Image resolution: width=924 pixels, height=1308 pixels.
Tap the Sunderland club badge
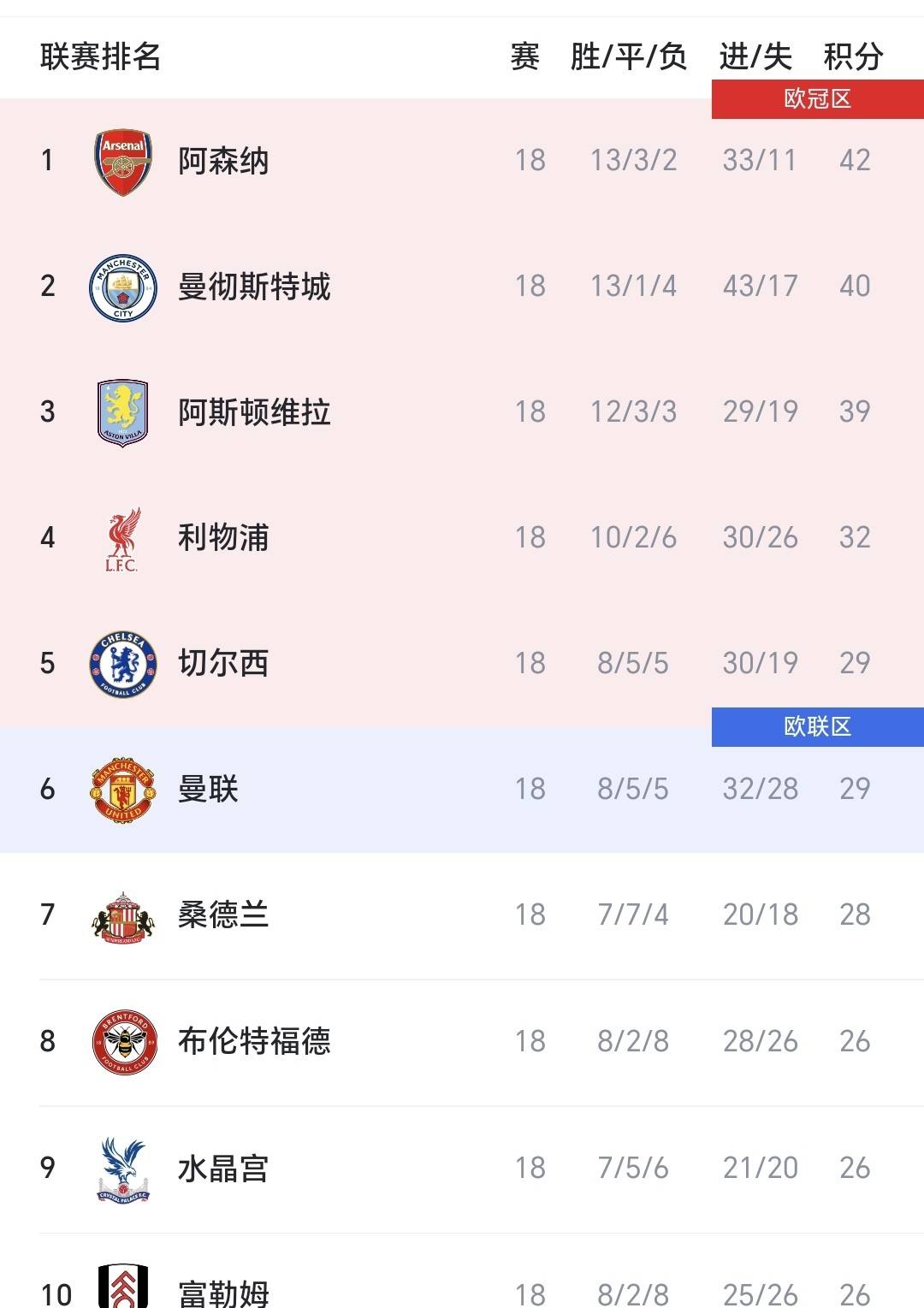tap(123, 915)
